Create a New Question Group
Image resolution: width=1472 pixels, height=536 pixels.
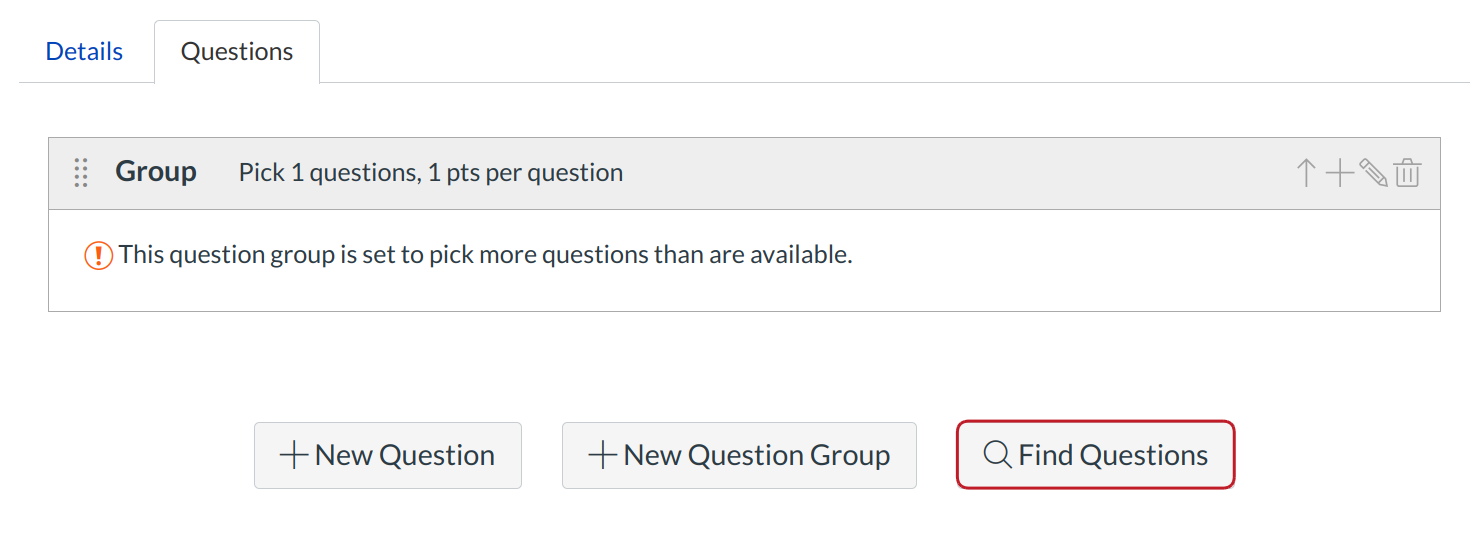[739, 455]
